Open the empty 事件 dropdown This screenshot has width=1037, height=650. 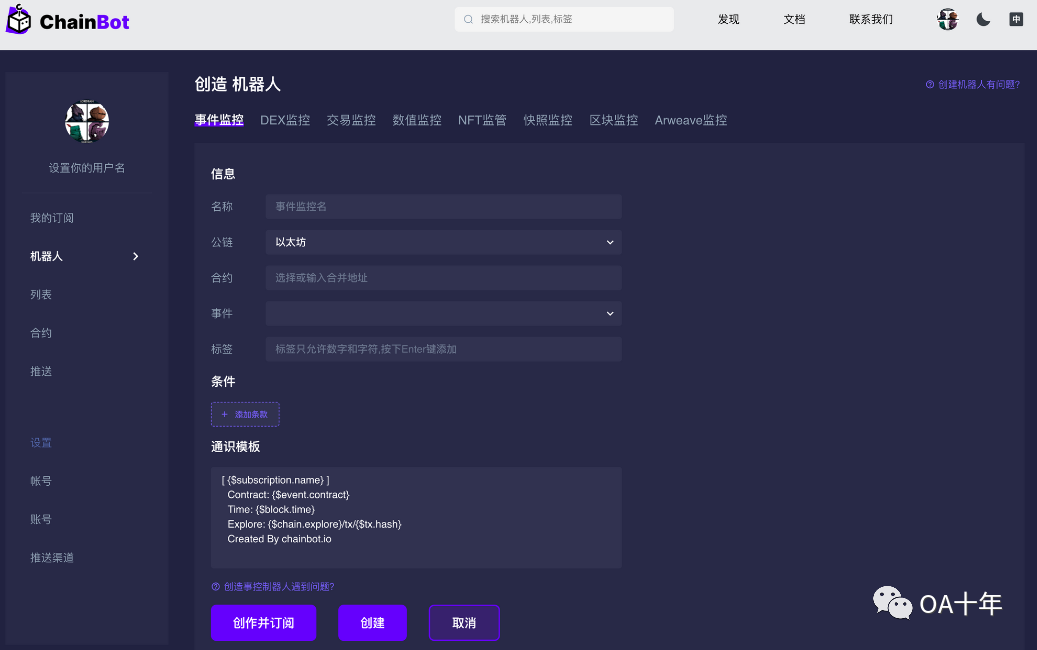443,313
